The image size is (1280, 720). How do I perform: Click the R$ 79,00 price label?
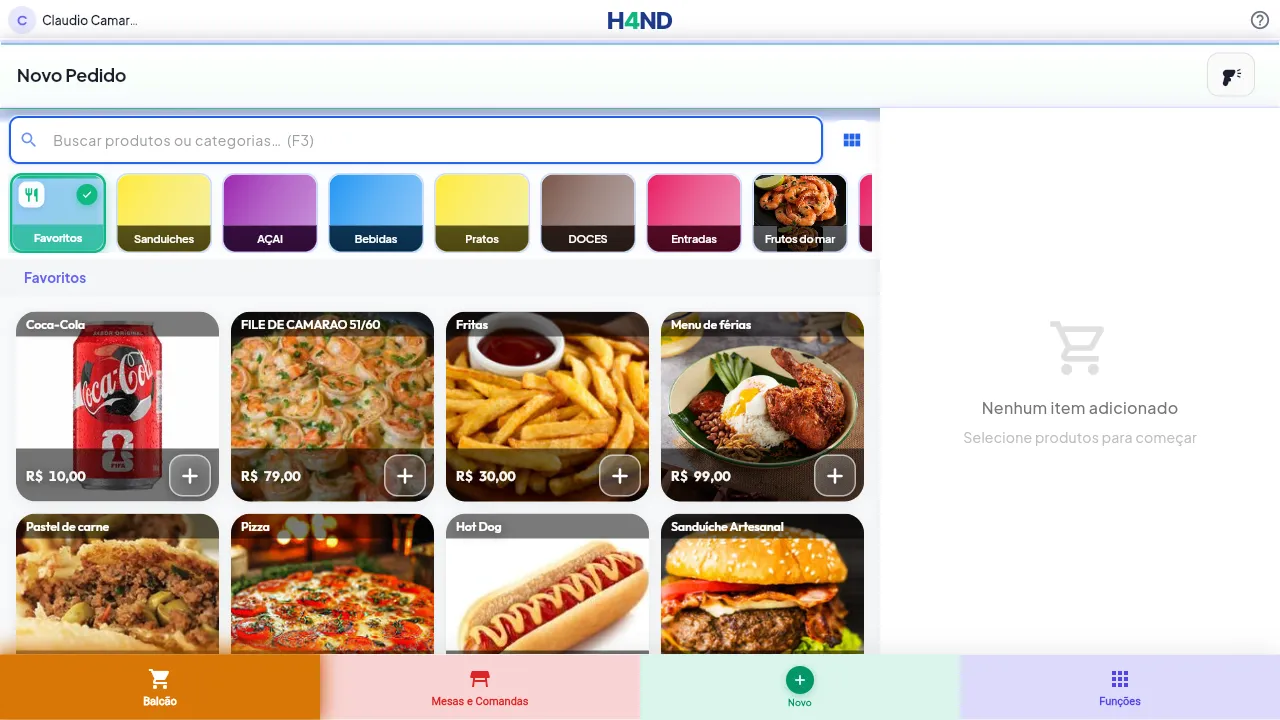pos(271,476)
